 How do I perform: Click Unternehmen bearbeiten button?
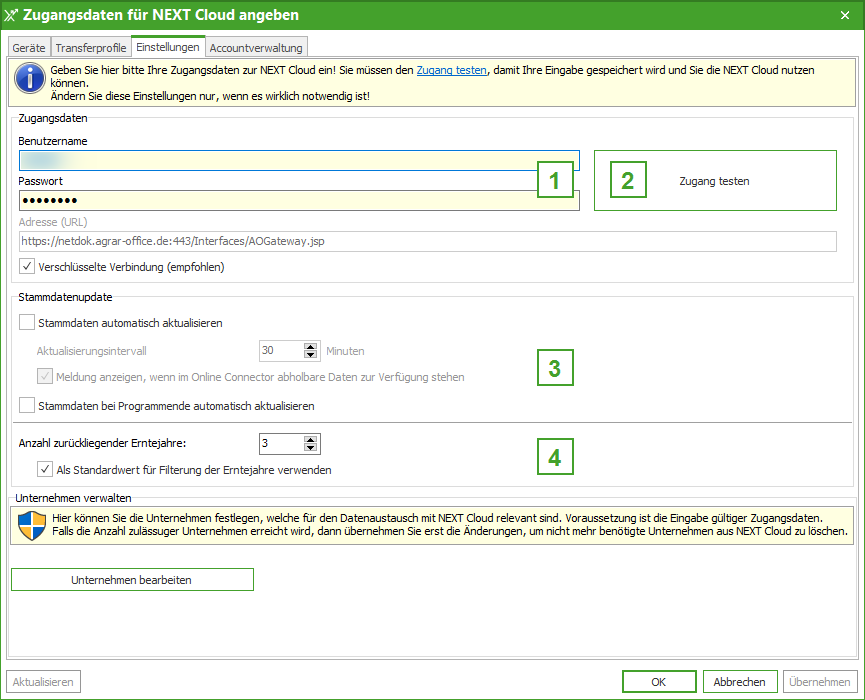pyautogui.click(x=132, y=580)
